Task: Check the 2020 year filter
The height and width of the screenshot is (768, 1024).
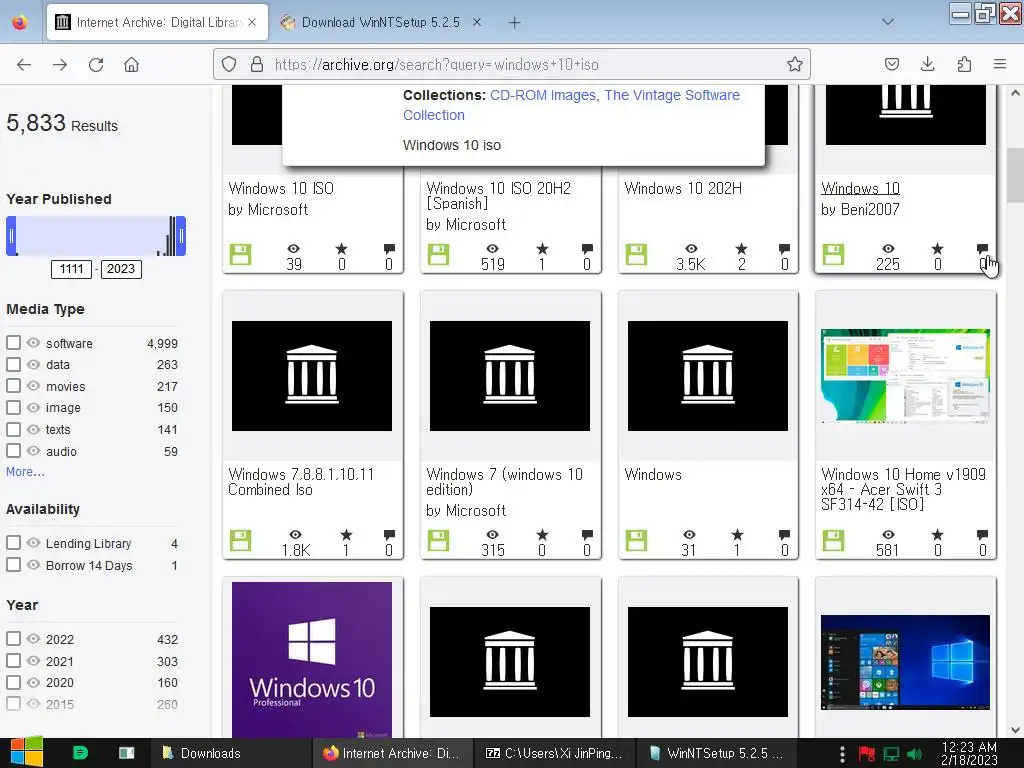Action: coord(13,682)
